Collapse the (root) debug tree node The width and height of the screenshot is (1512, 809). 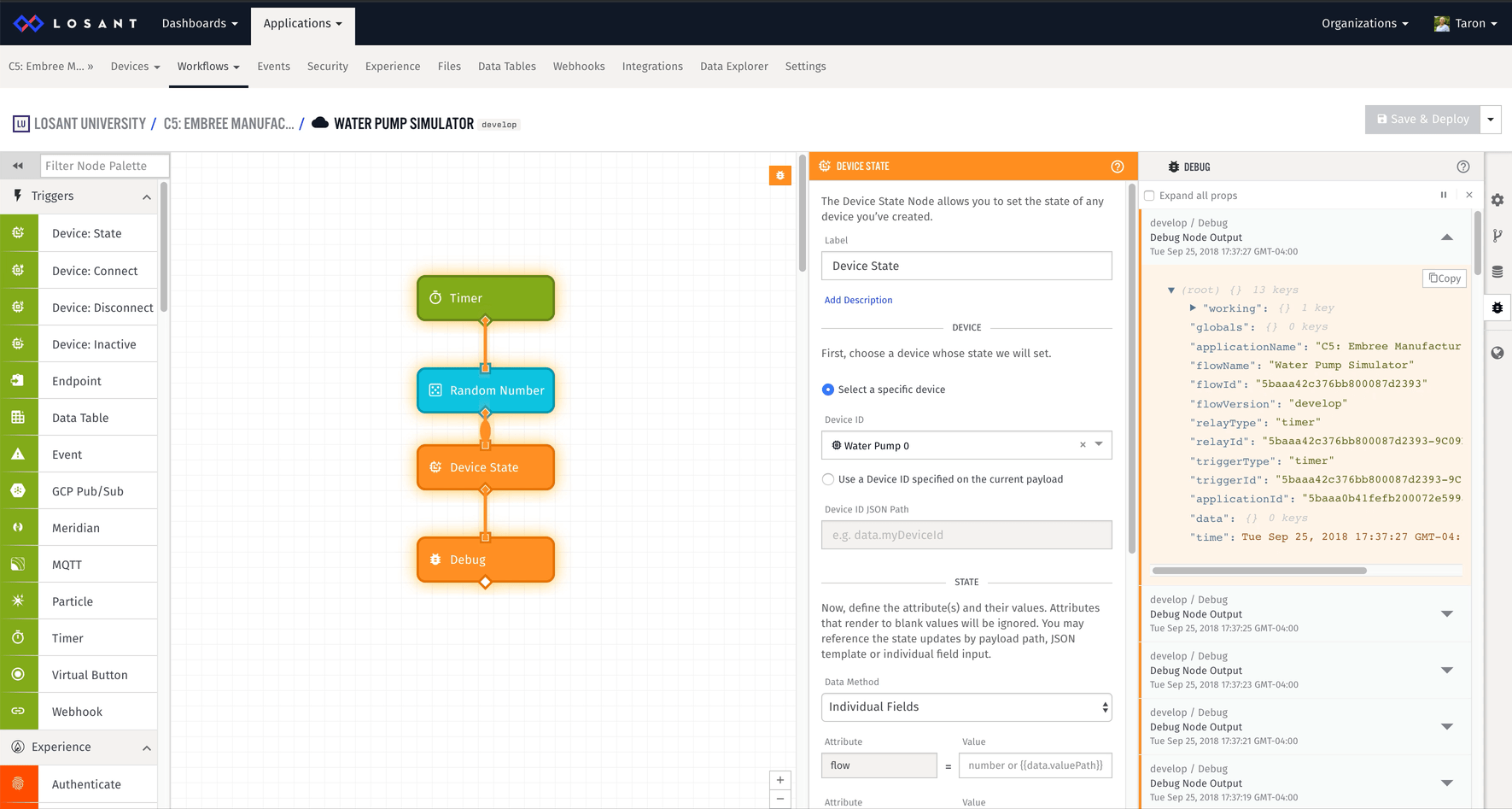[x=1171, y=290]
